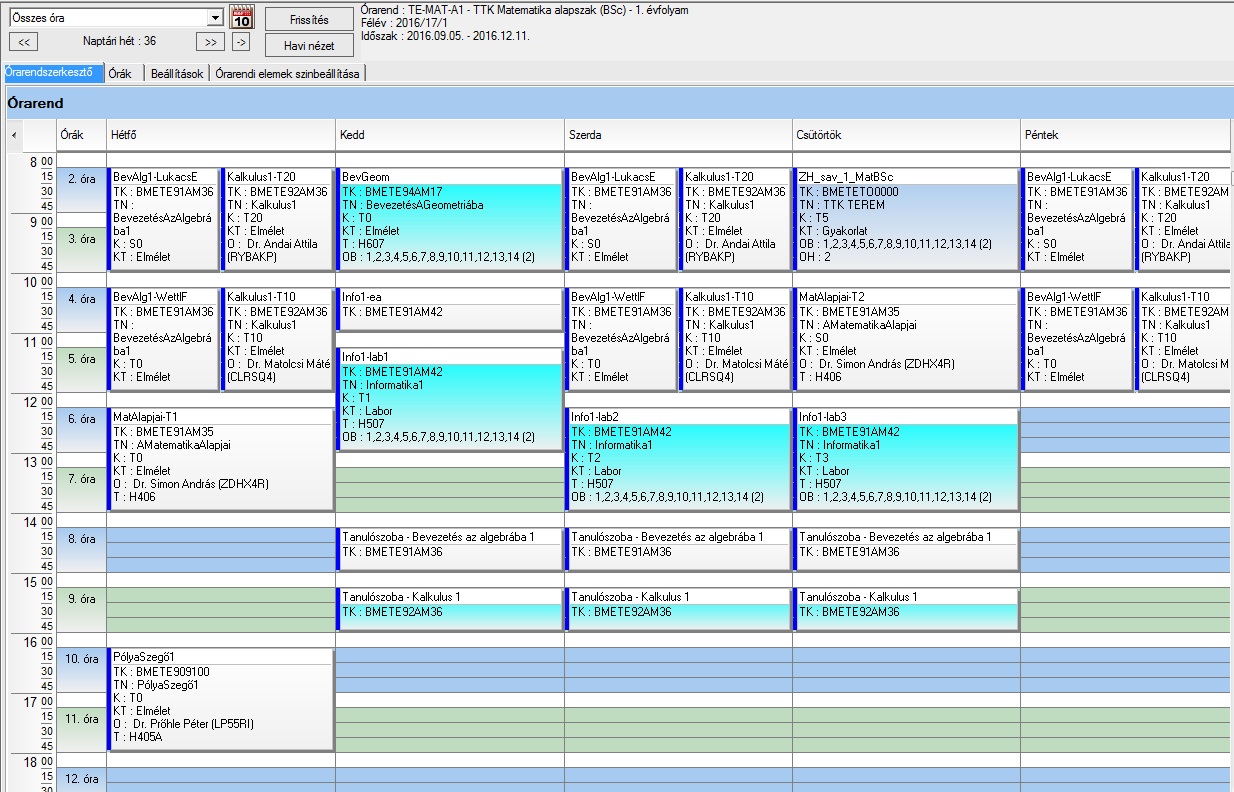Viewport: 1234px width, 792px height.
Task: Click the Félév : 2016/17/1 text
Action: (406, 23)
